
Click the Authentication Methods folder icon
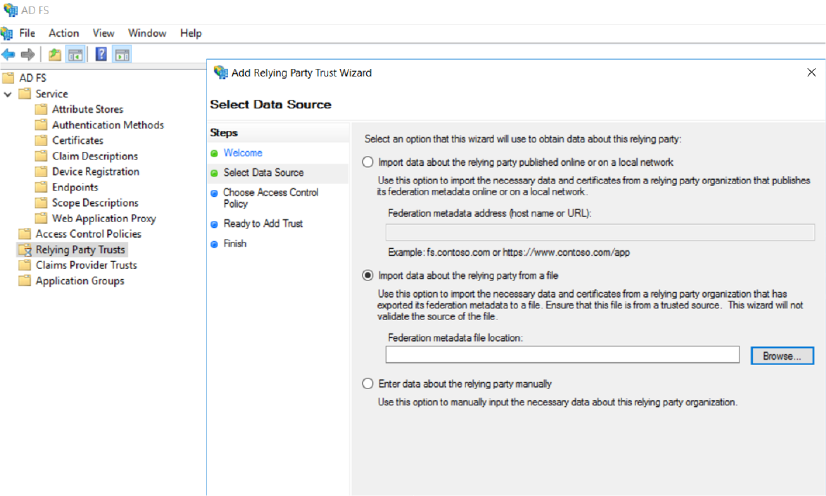[41, 125]
